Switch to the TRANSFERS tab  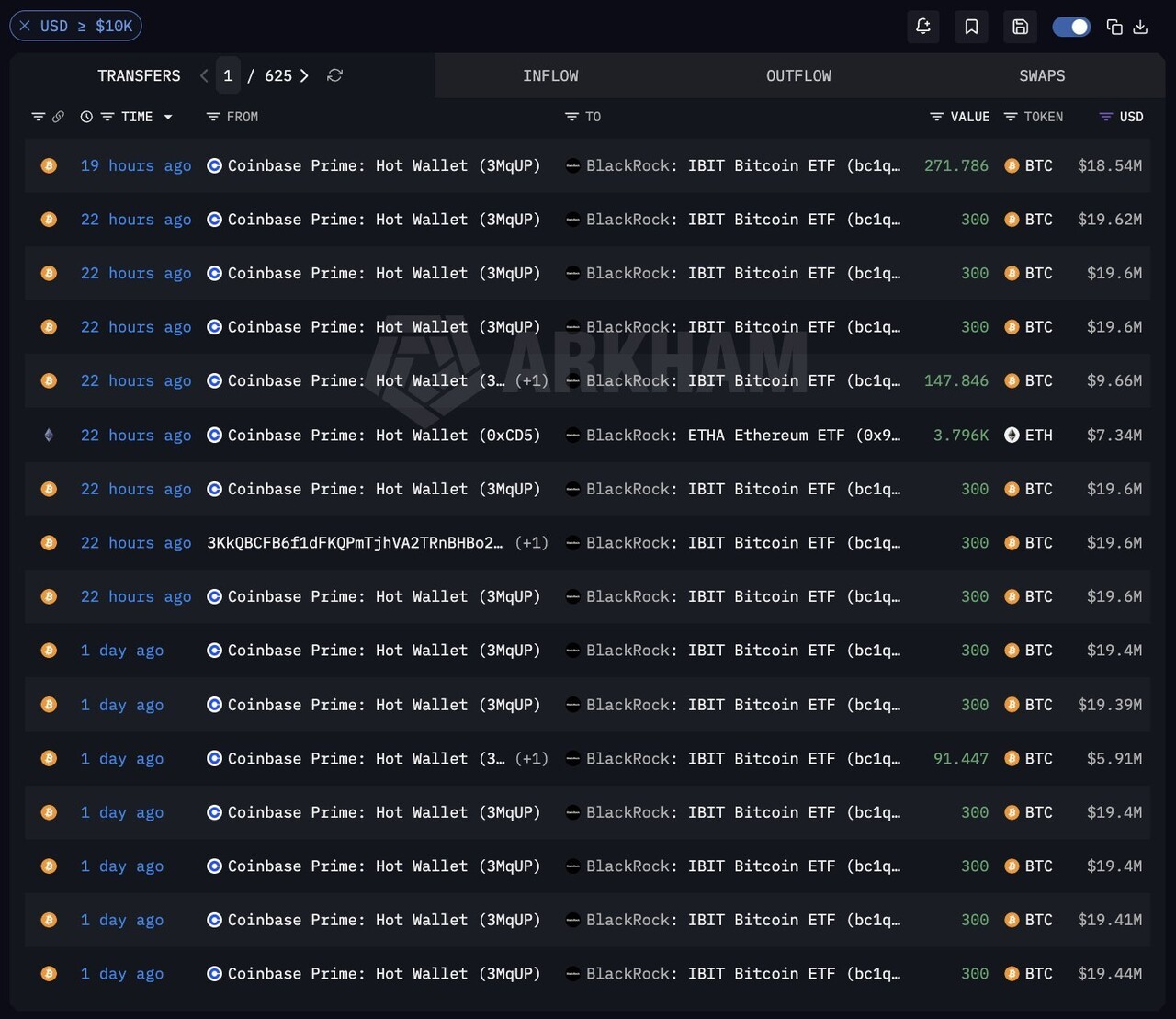[x=139, y=75]
